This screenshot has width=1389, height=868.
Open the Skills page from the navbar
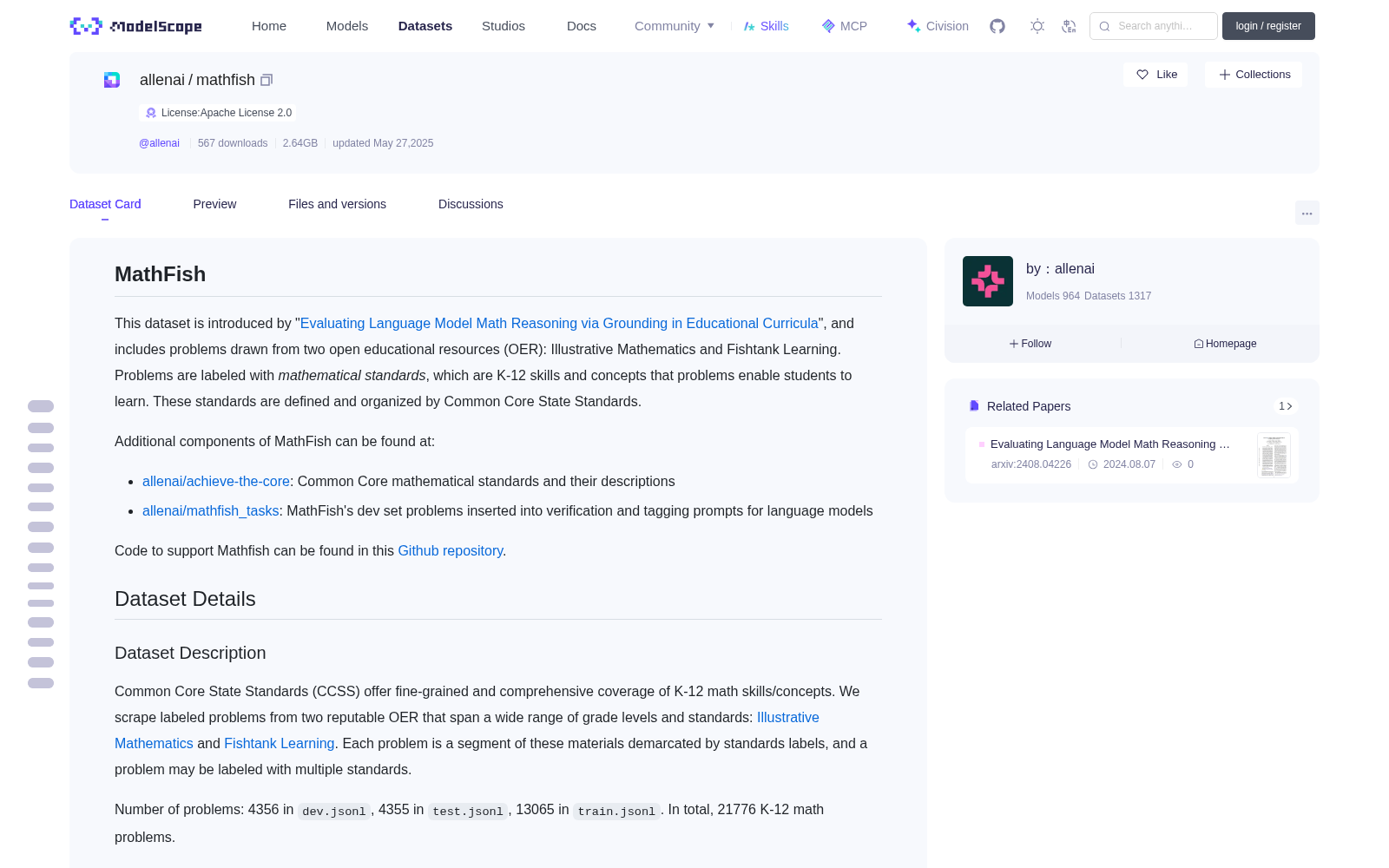(x=767, y=26)
